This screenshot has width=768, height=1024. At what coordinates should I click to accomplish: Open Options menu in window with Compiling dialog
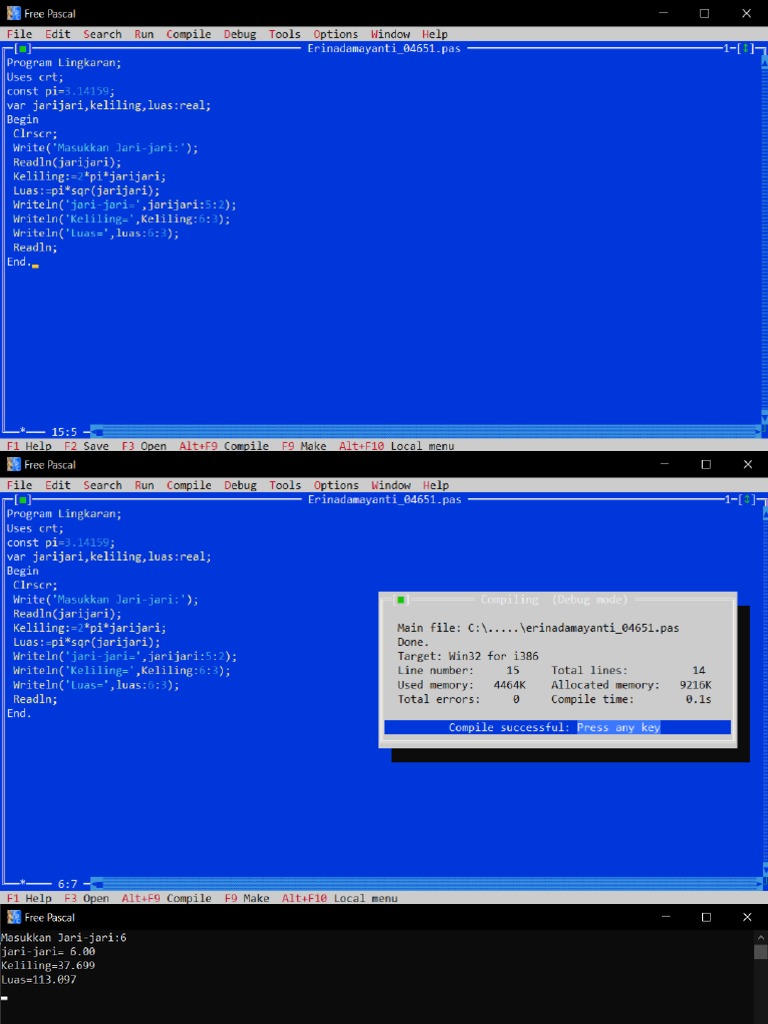(x=336, y=485)
